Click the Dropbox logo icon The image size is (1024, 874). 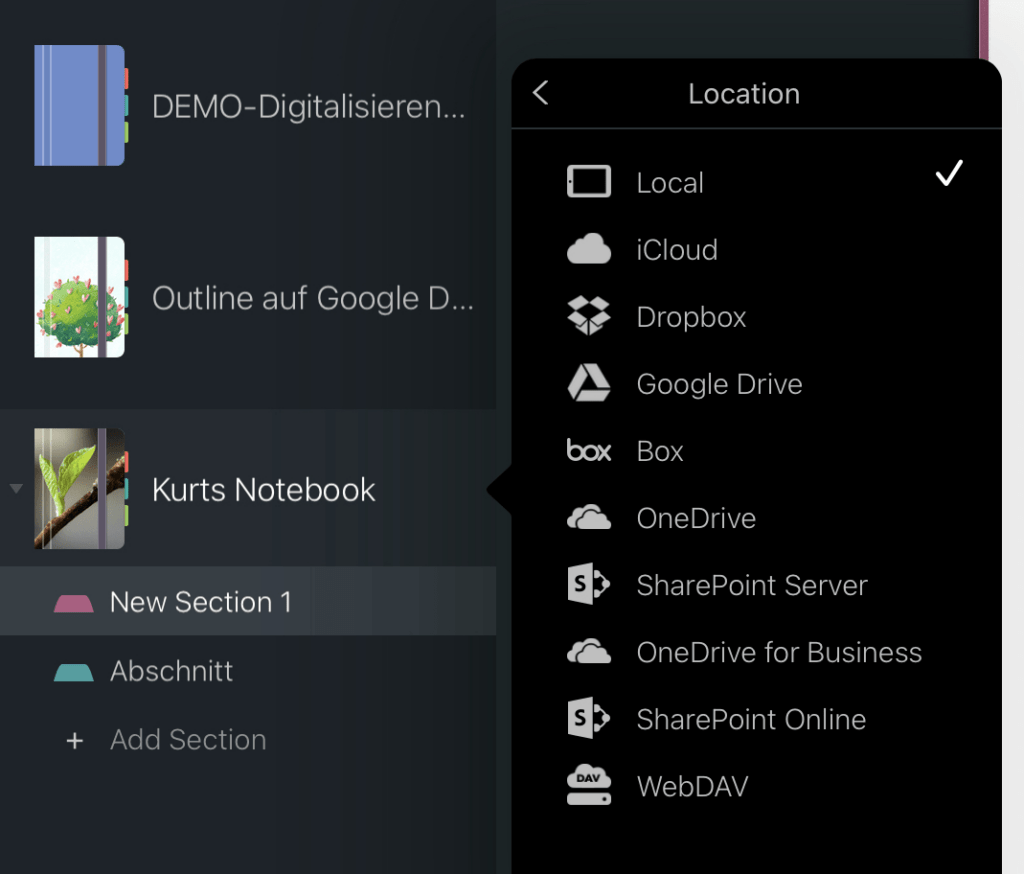(x=588, y=316)
